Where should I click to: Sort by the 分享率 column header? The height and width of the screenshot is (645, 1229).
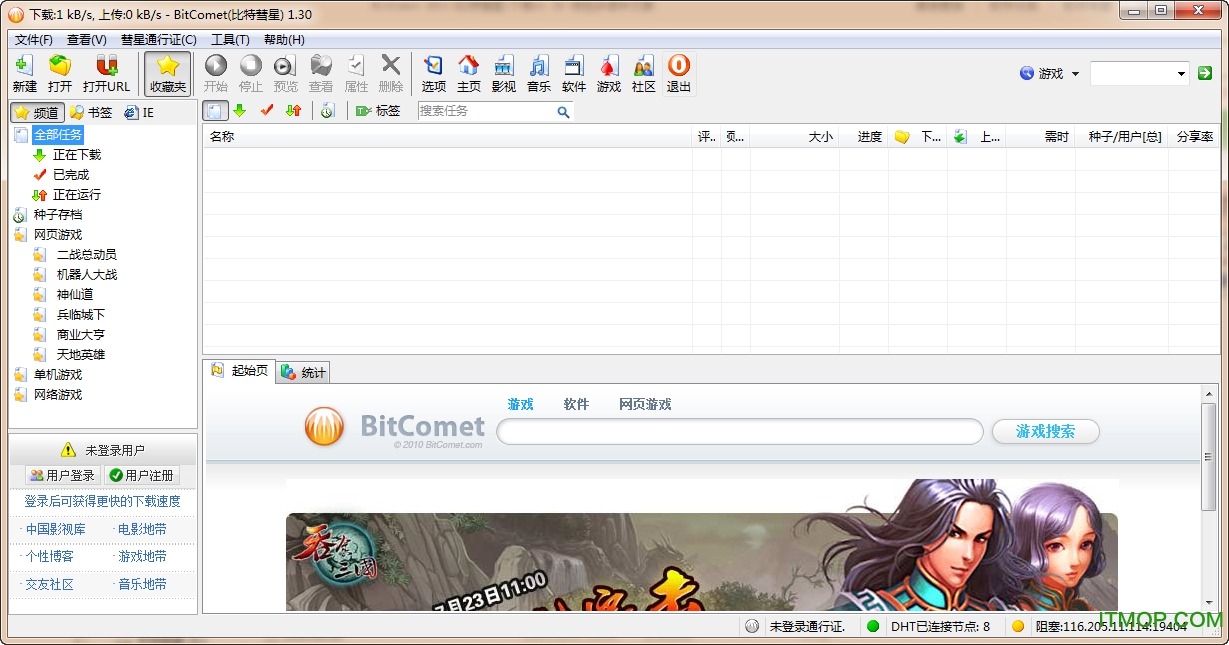(1194, 137)
